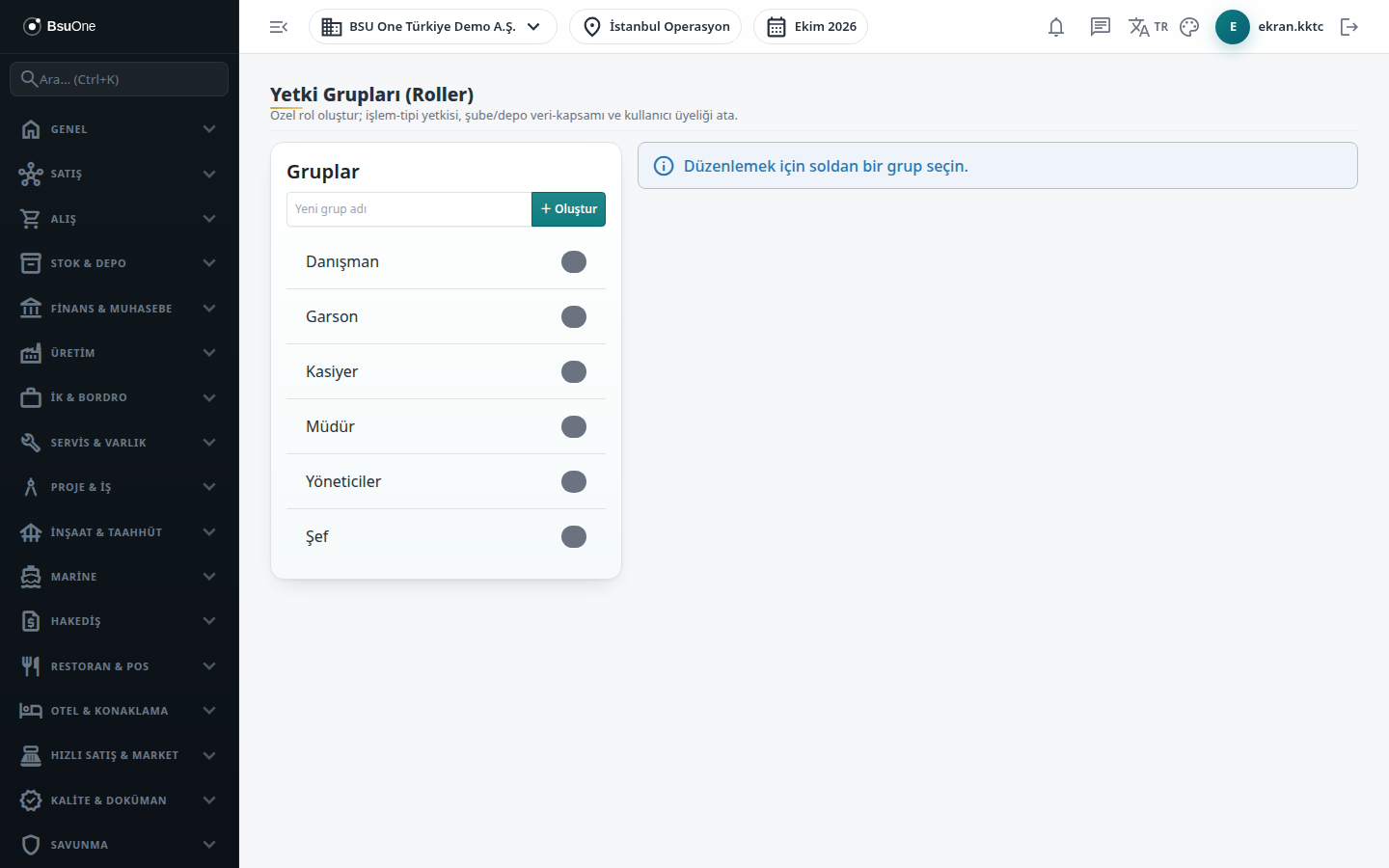Screen dimensions: 1389x868
Task: Expand the Kalite & Doküman chevron
Action: 209,800
